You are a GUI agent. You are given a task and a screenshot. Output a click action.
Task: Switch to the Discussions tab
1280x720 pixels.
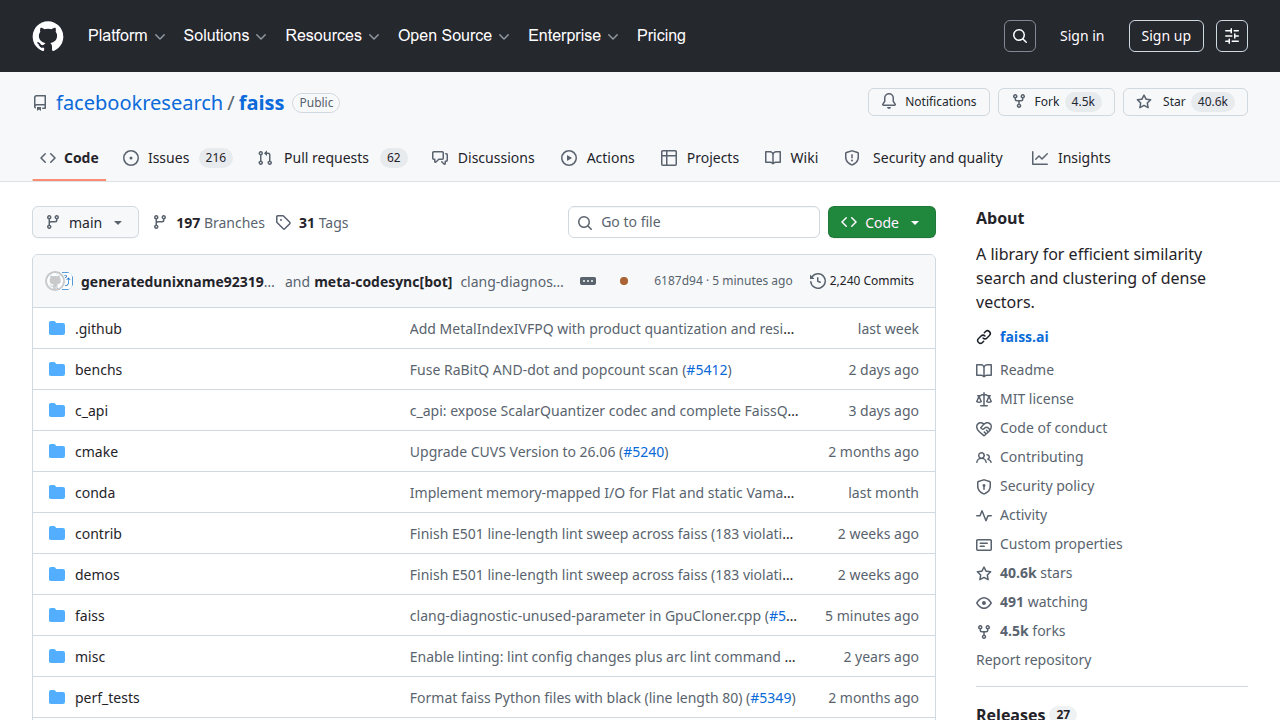pyautogui.click(x=483, y=158)
